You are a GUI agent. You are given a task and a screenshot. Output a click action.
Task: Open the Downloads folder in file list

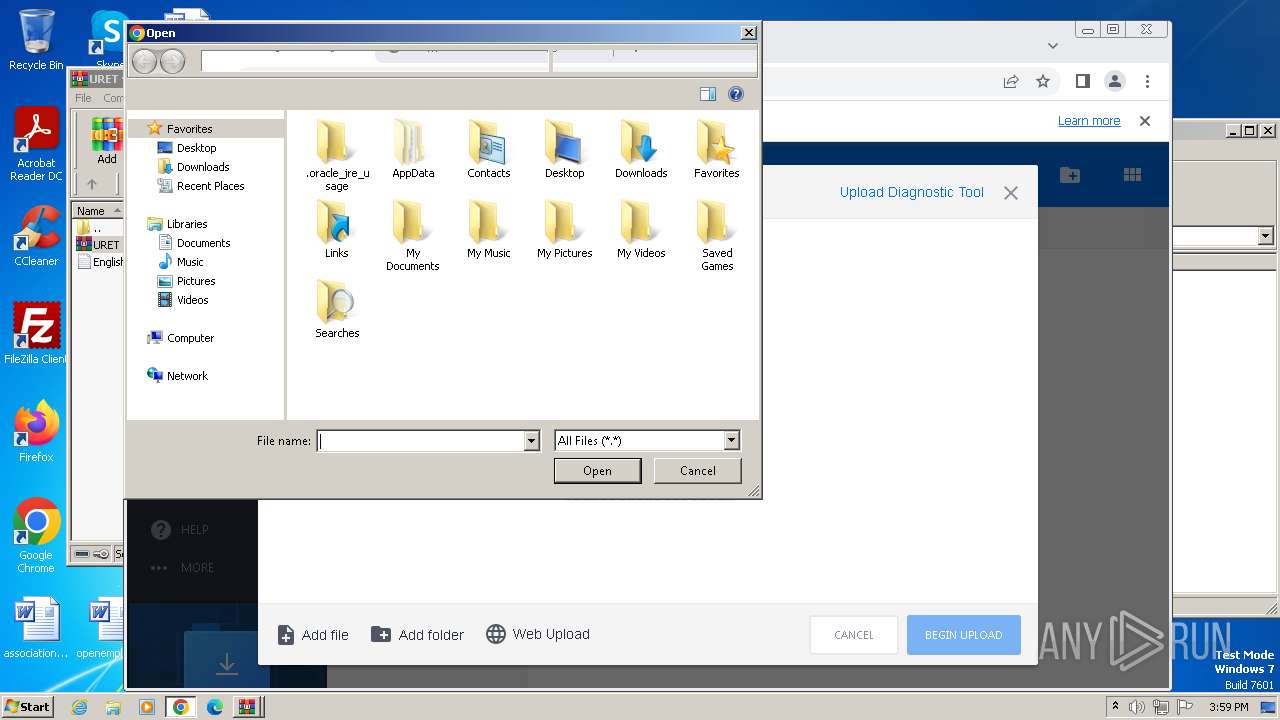[x=641, y=150]
